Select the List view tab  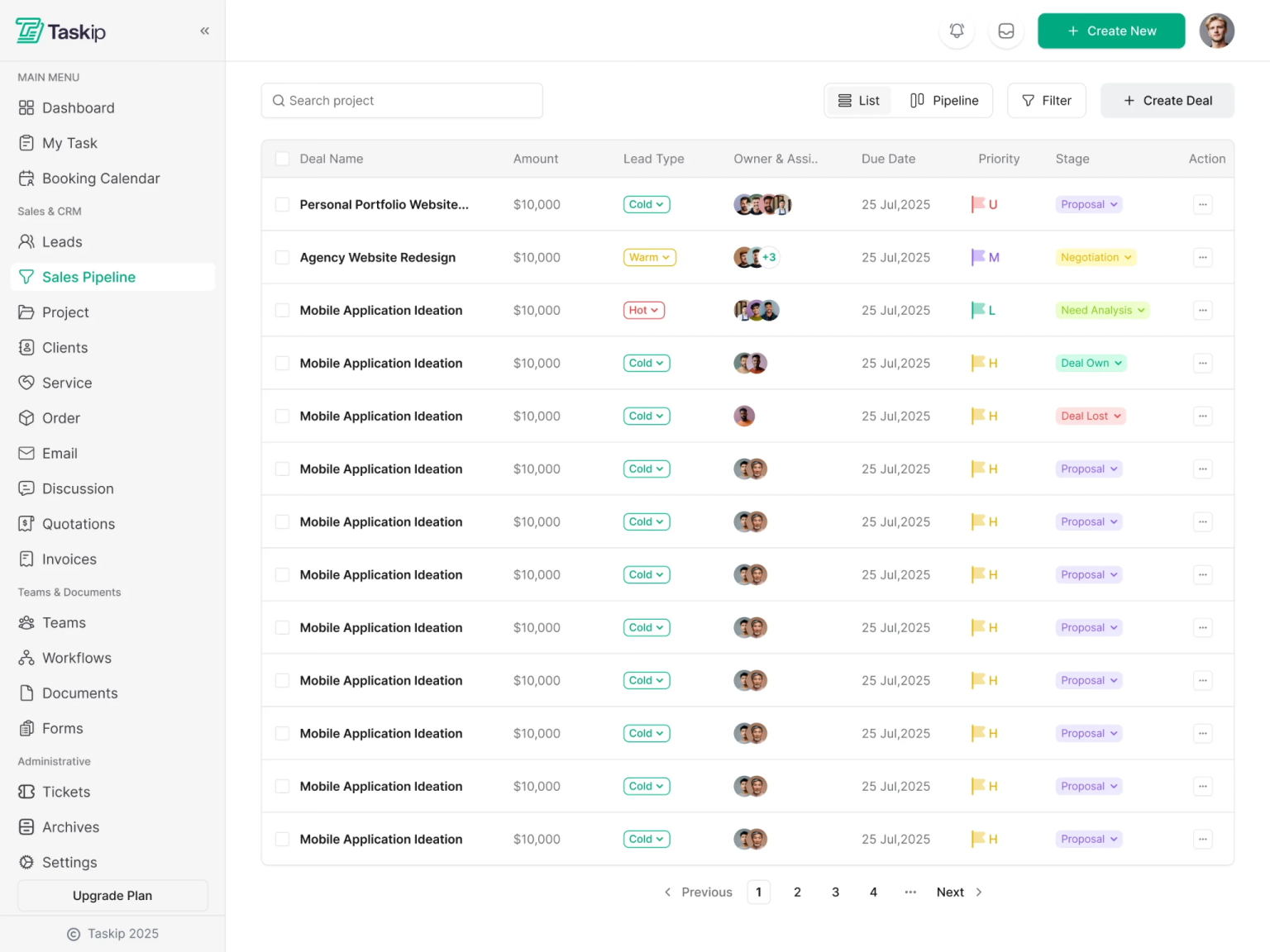858,100
